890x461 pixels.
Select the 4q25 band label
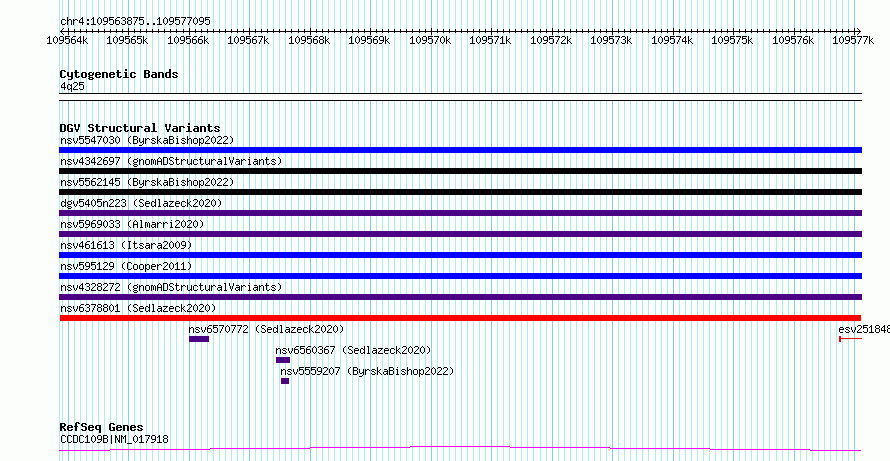(x=72, y=86)
